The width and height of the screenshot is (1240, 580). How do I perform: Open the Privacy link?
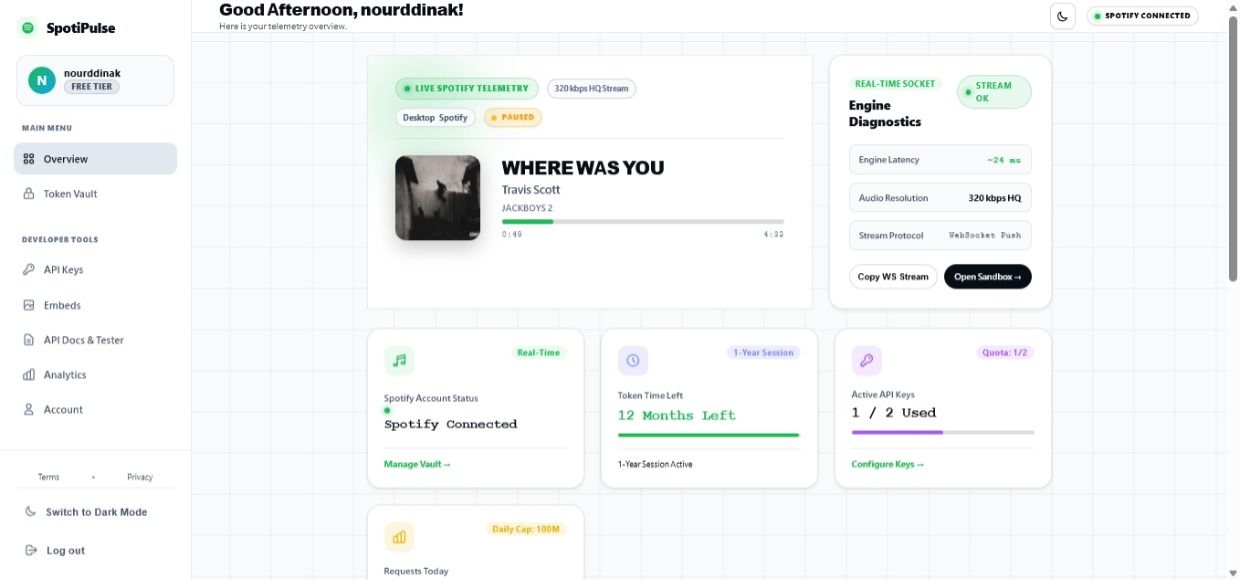140,477
